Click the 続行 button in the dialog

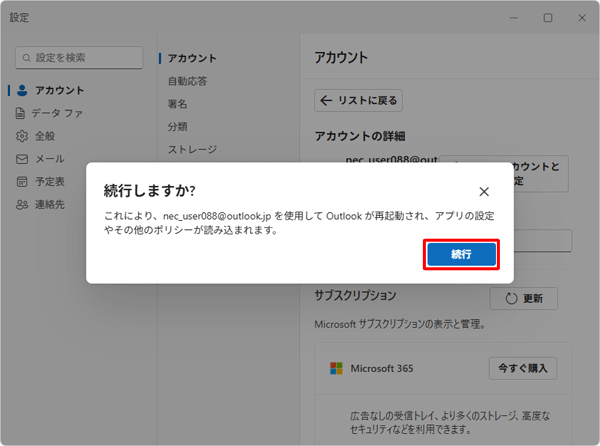coord(461,254)
